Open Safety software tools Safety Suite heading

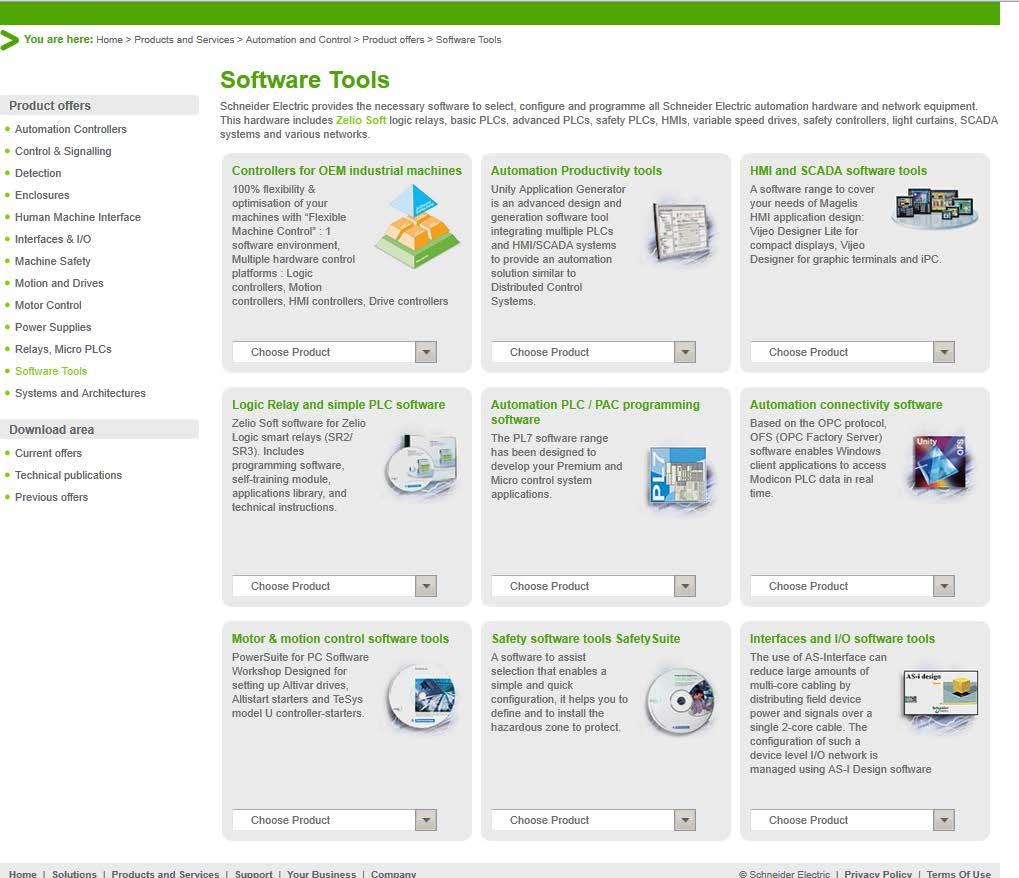coord(586,639)
